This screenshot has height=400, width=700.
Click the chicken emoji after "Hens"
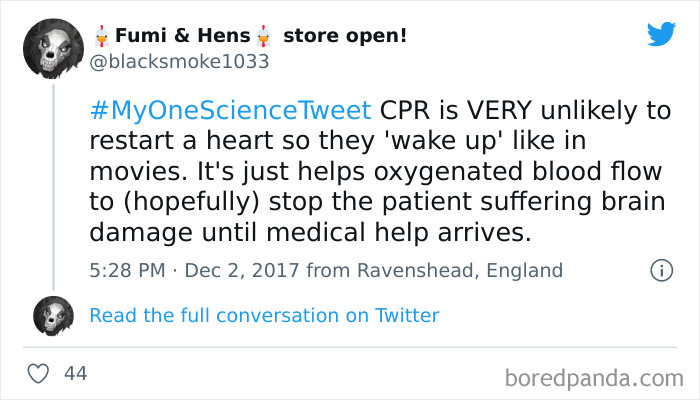click(264, 36)
